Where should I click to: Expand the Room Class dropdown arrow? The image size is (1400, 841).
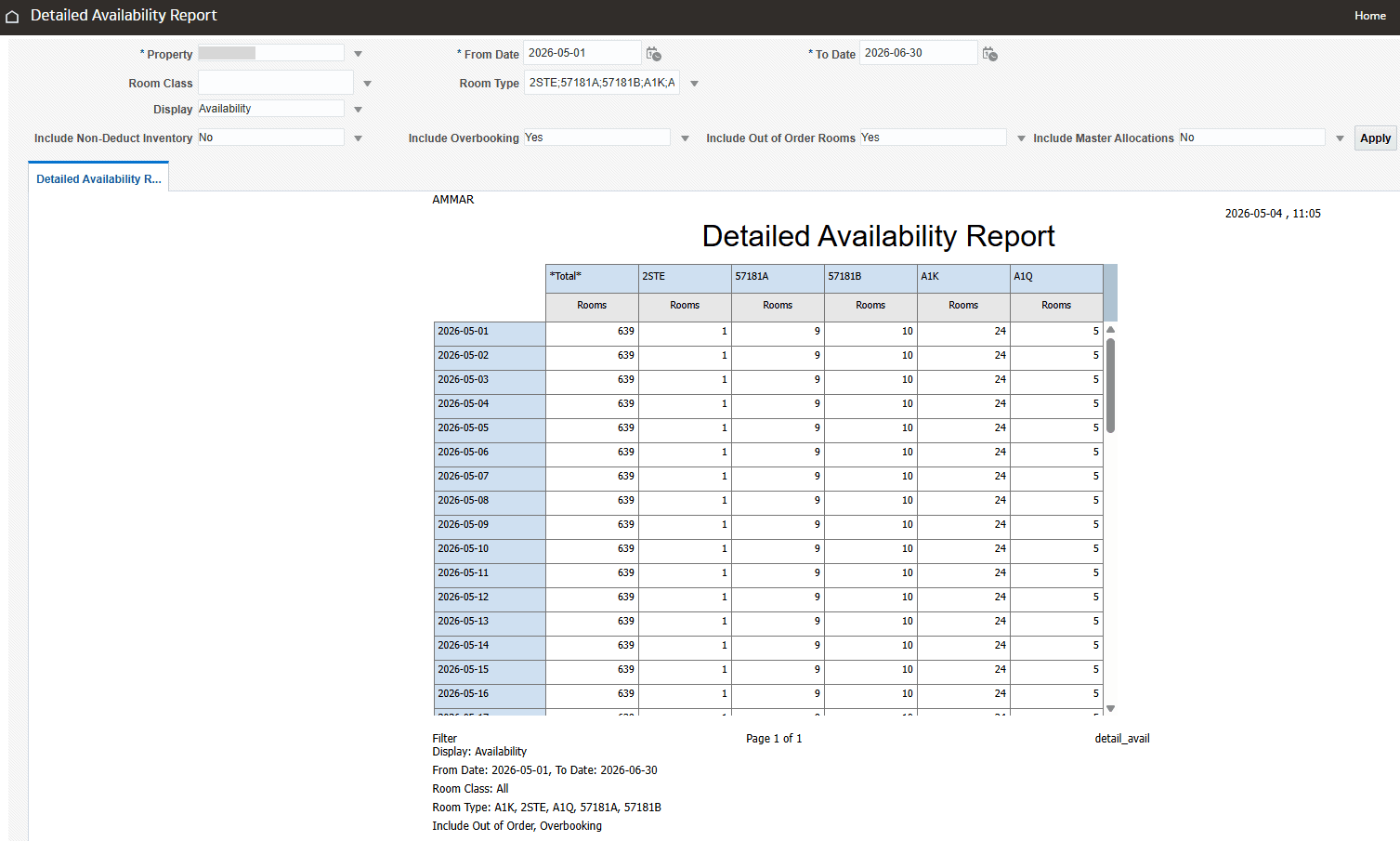pyautogui.click(x=368, y=84)
